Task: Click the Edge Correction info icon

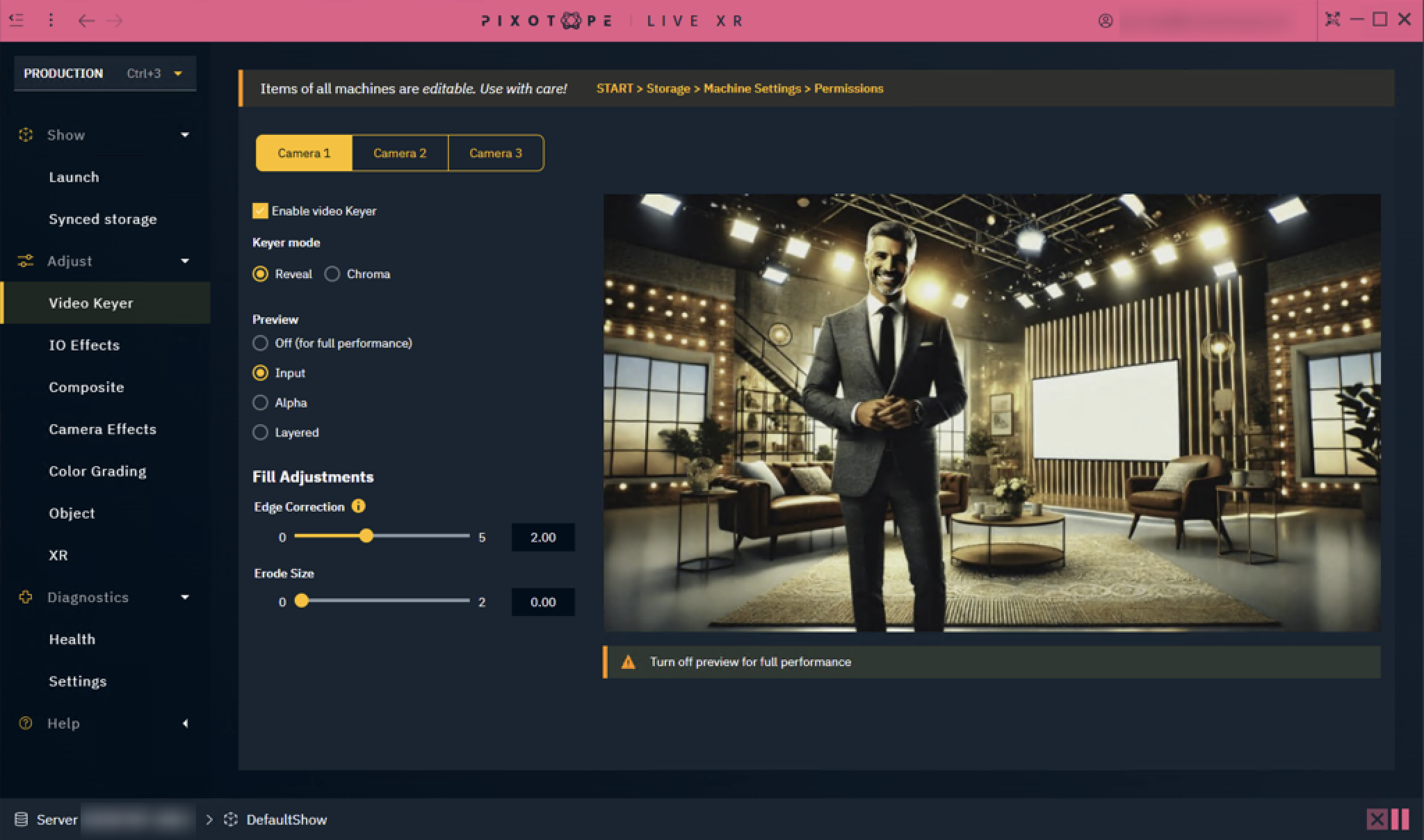Action: coord(358,506)
